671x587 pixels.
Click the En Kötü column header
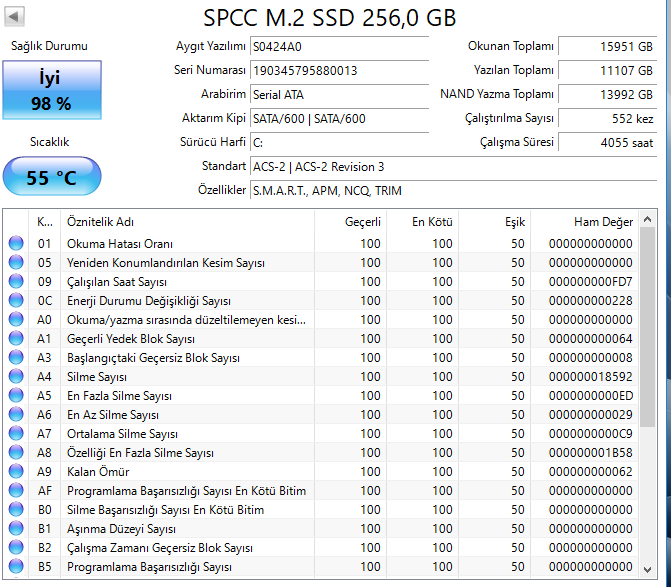click(x=422, y=222)
